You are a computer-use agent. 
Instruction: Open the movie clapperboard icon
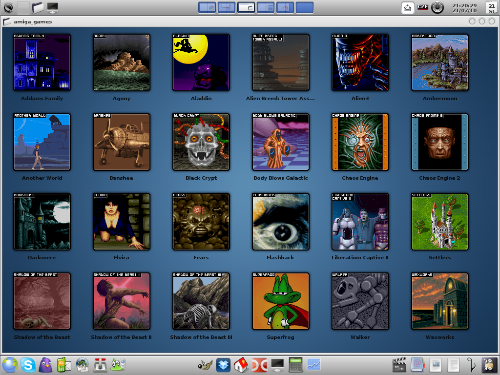(x=399, y=365)
